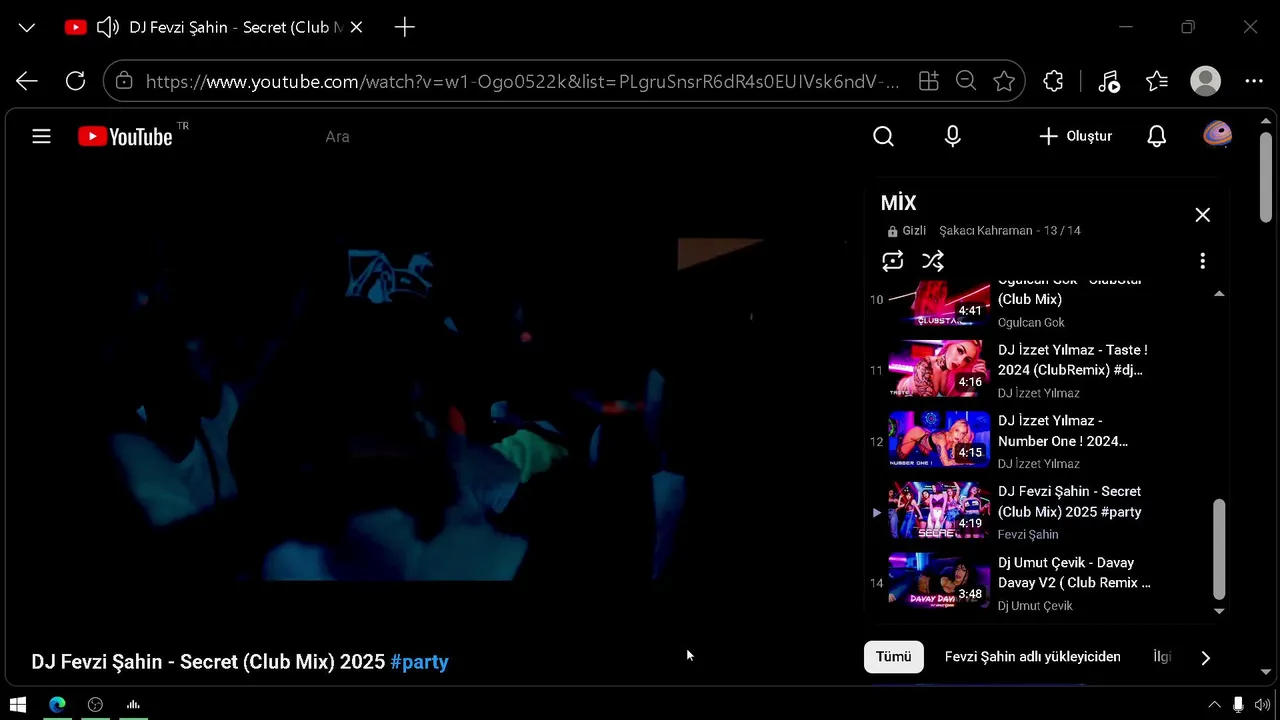
Task: Go back to the previous page
Action: click(x=27, y=81)
